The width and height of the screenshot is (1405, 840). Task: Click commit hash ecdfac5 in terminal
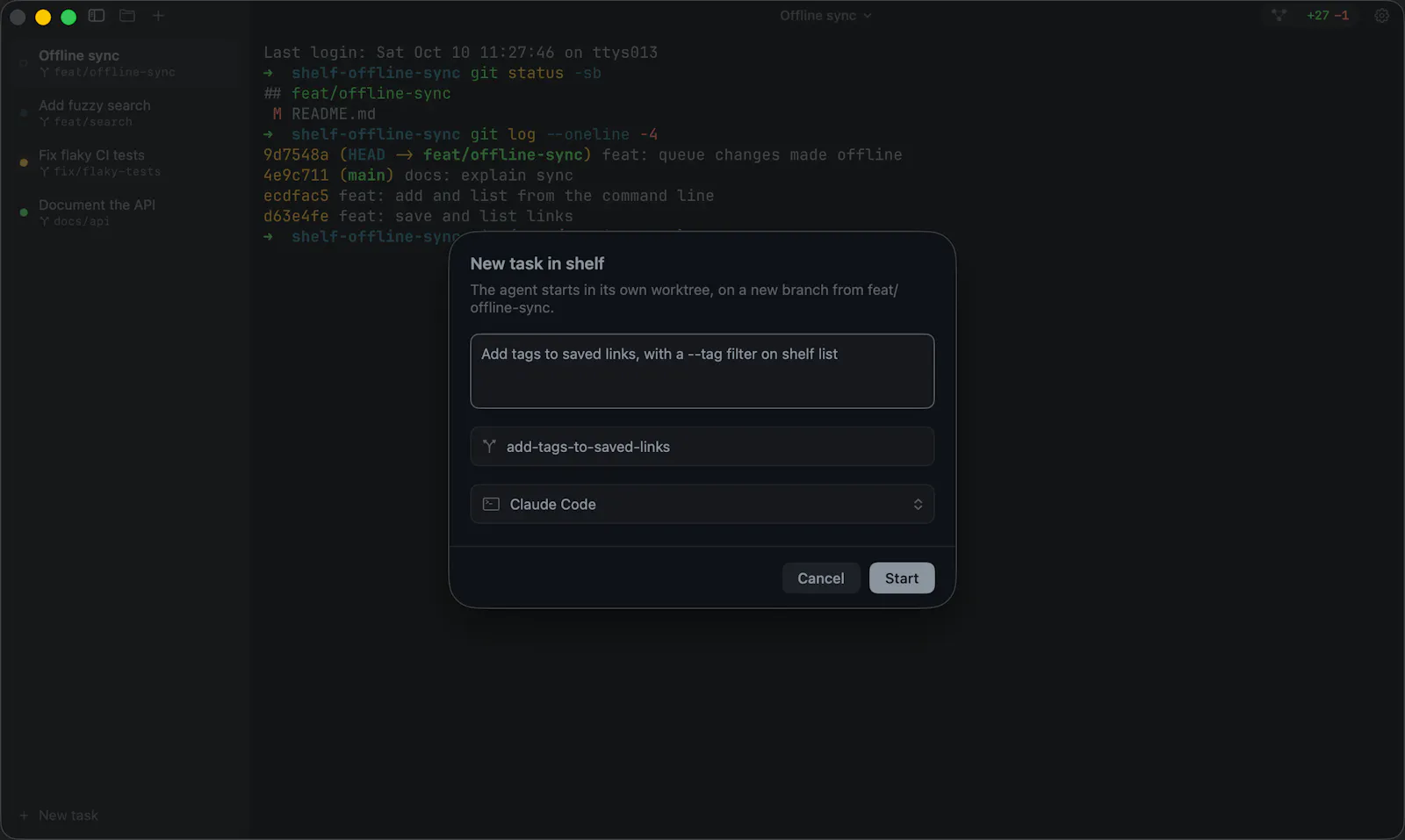pyautogui.click(x=296, y=196)
